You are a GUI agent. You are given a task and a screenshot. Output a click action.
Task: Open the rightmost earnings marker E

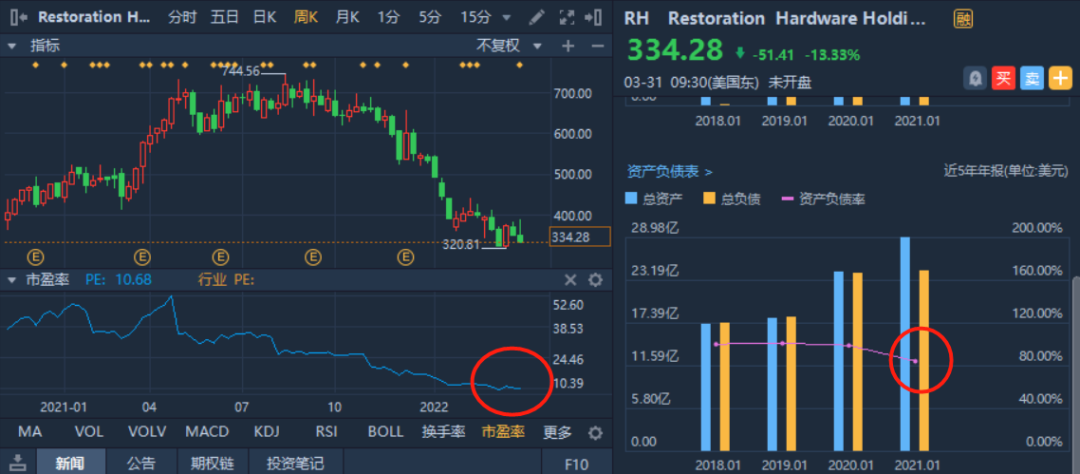(406, 258)
